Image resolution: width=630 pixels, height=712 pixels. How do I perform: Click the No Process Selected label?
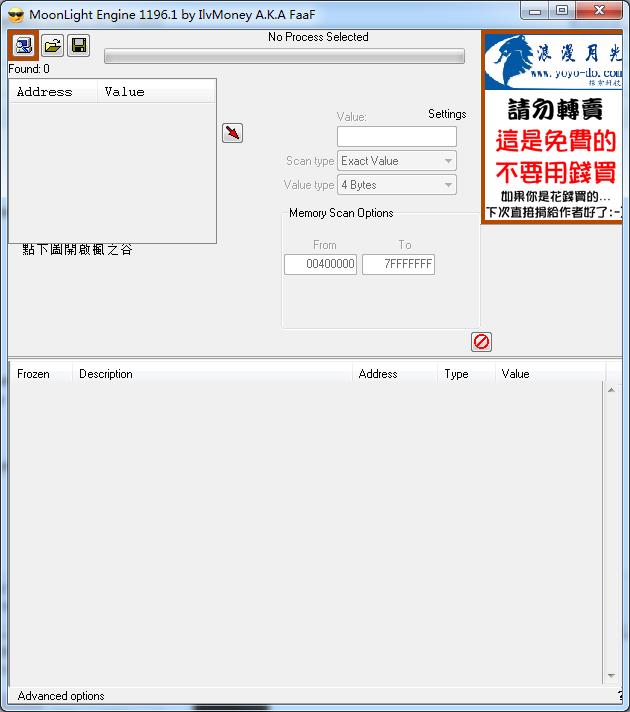[x=318, y=37]
